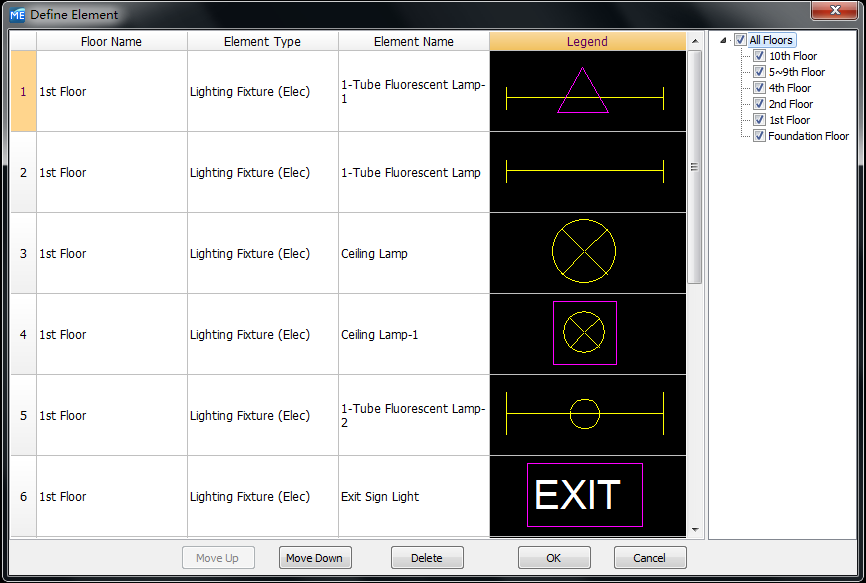Toggle the Foundation Floor checkbox
The image size is (866, 583).
pos(759,136)
